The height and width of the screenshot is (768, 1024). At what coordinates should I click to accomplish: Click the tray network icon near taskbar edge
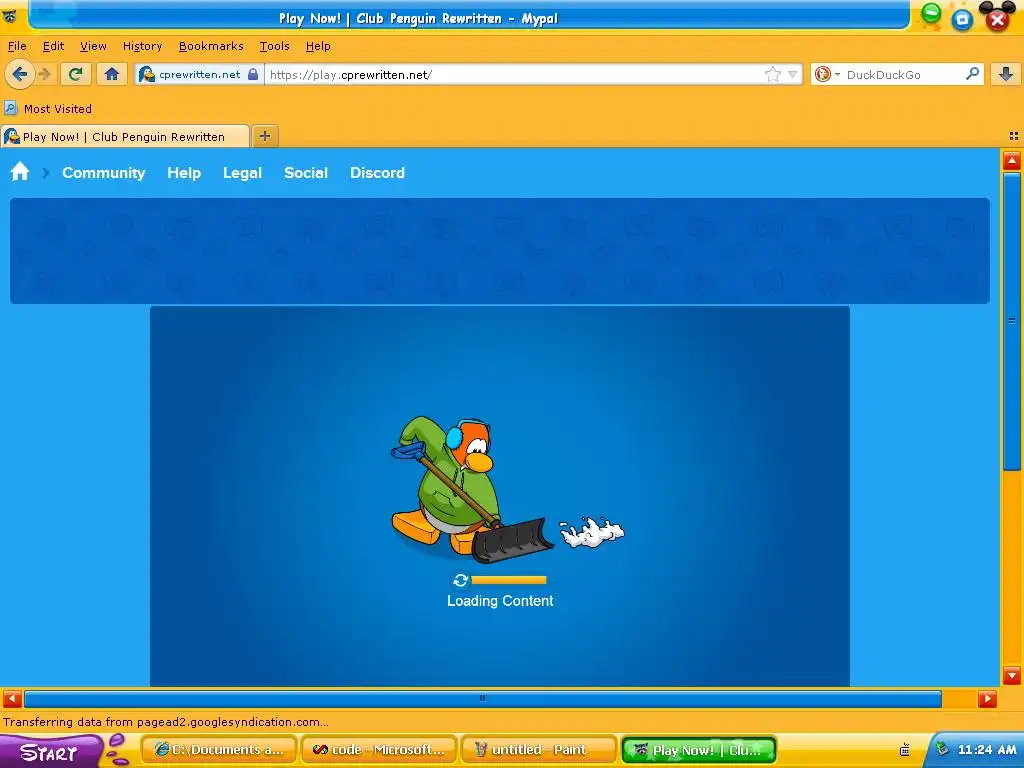pos(942,750)
